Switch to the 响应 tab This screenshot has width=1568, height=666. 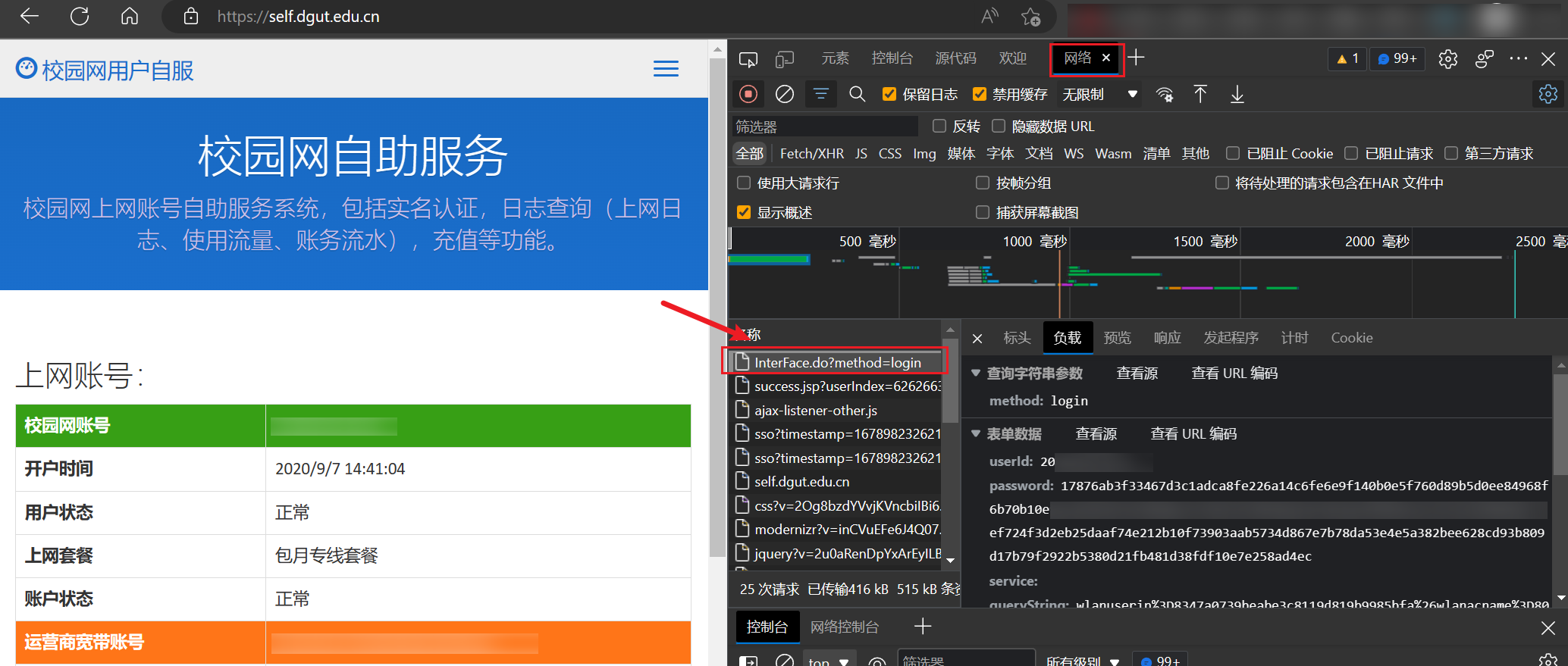click(x=1167, y=338)
